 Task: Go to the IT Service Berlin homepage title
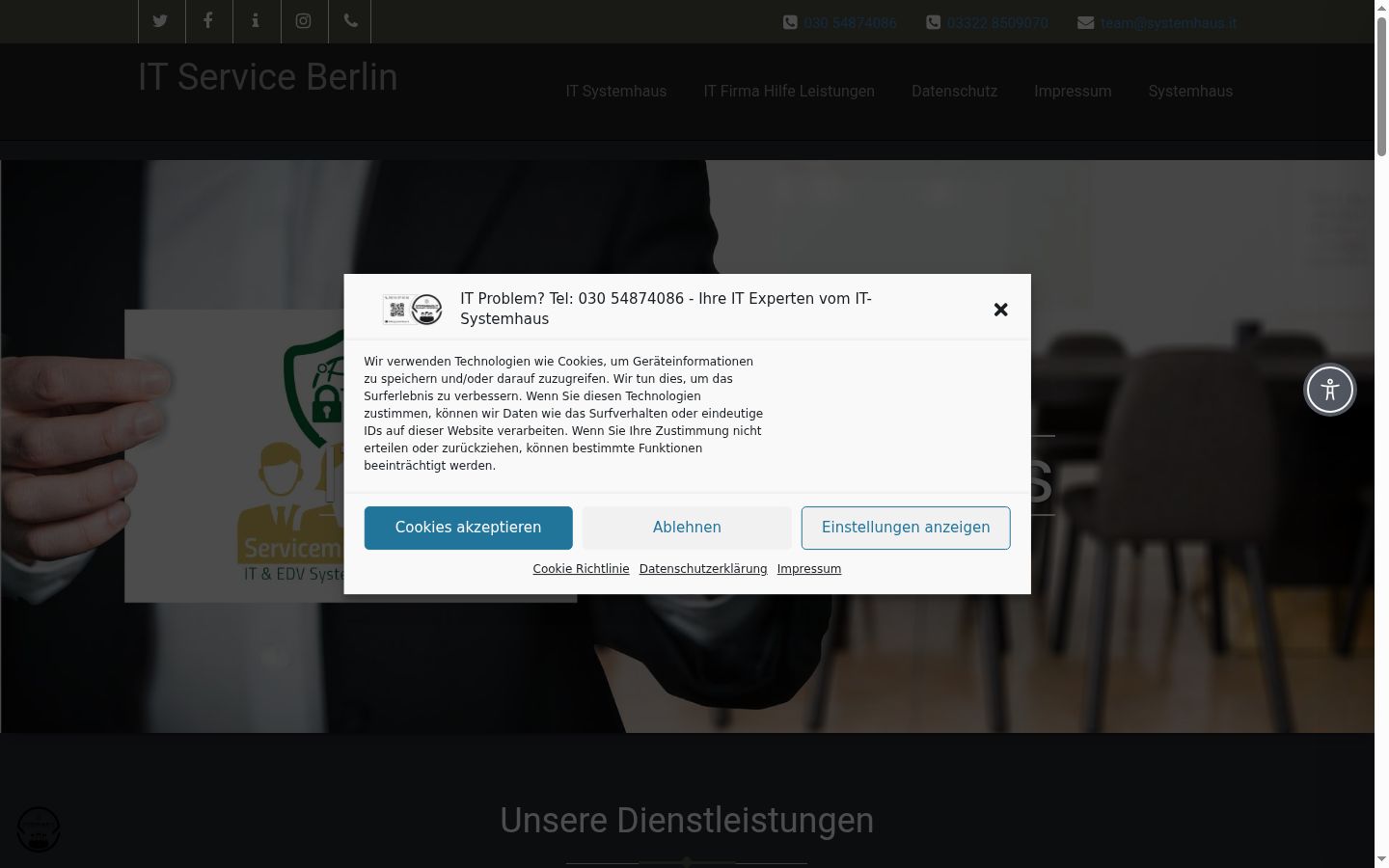(268, 77)
